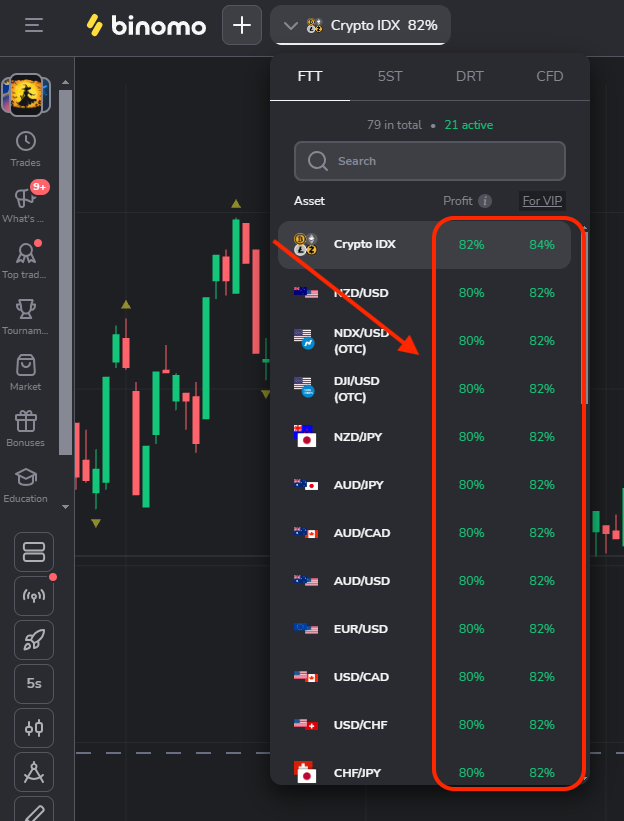The image size is (624, 821).
Task: Open the Bonuses gift icon
Action: coord(25,420)
